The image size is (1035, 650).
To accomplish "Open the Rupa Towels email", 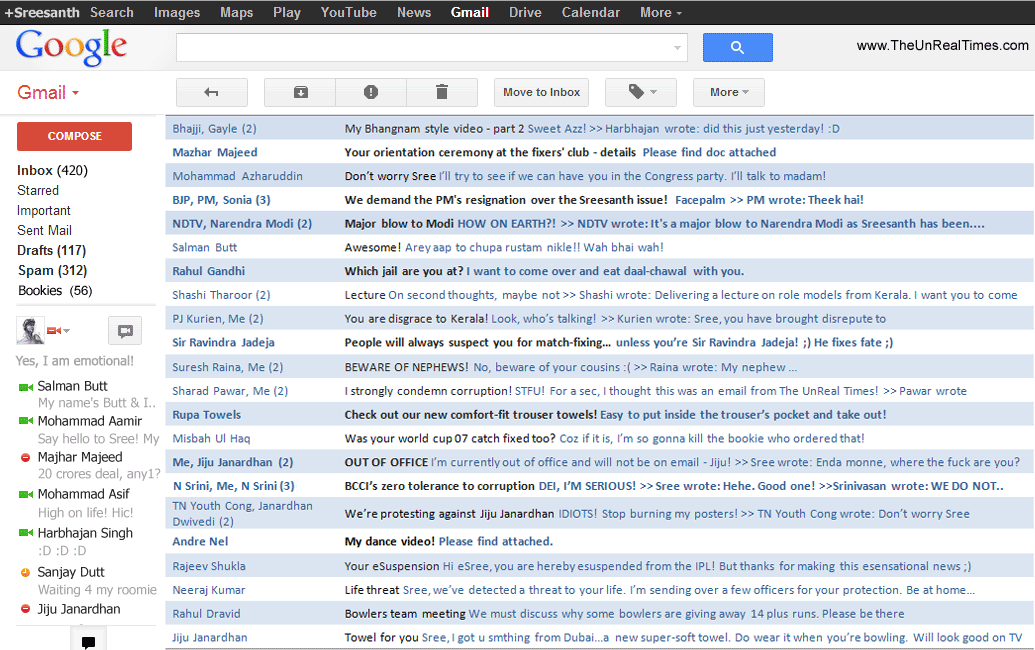I will (599, 414).
